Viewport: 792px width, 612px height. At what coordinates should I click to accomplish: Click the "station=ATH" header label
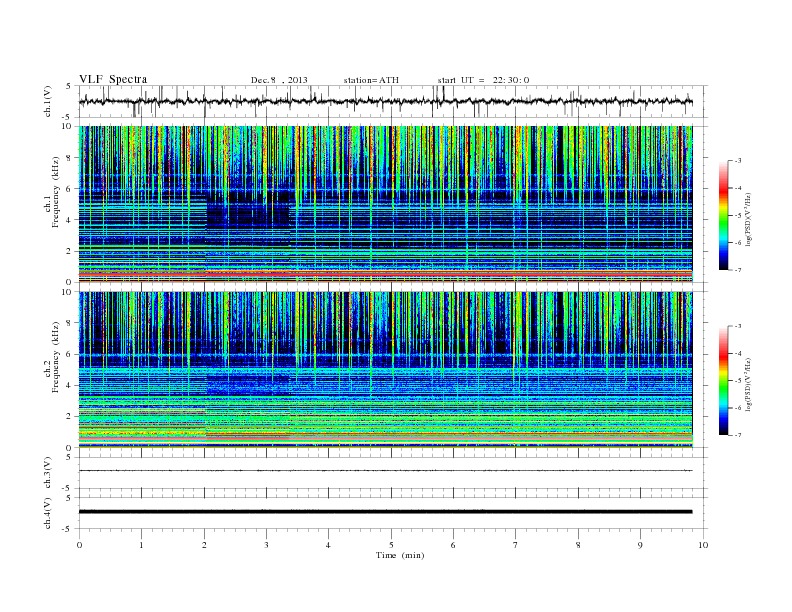371,80
